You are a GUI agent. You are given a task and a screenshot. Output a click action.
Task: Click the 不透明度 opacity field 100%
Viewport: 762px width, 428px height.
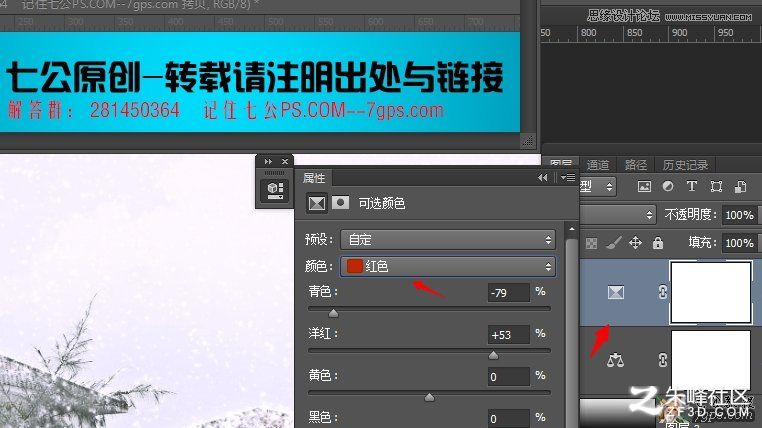click(x=740, y=215)
